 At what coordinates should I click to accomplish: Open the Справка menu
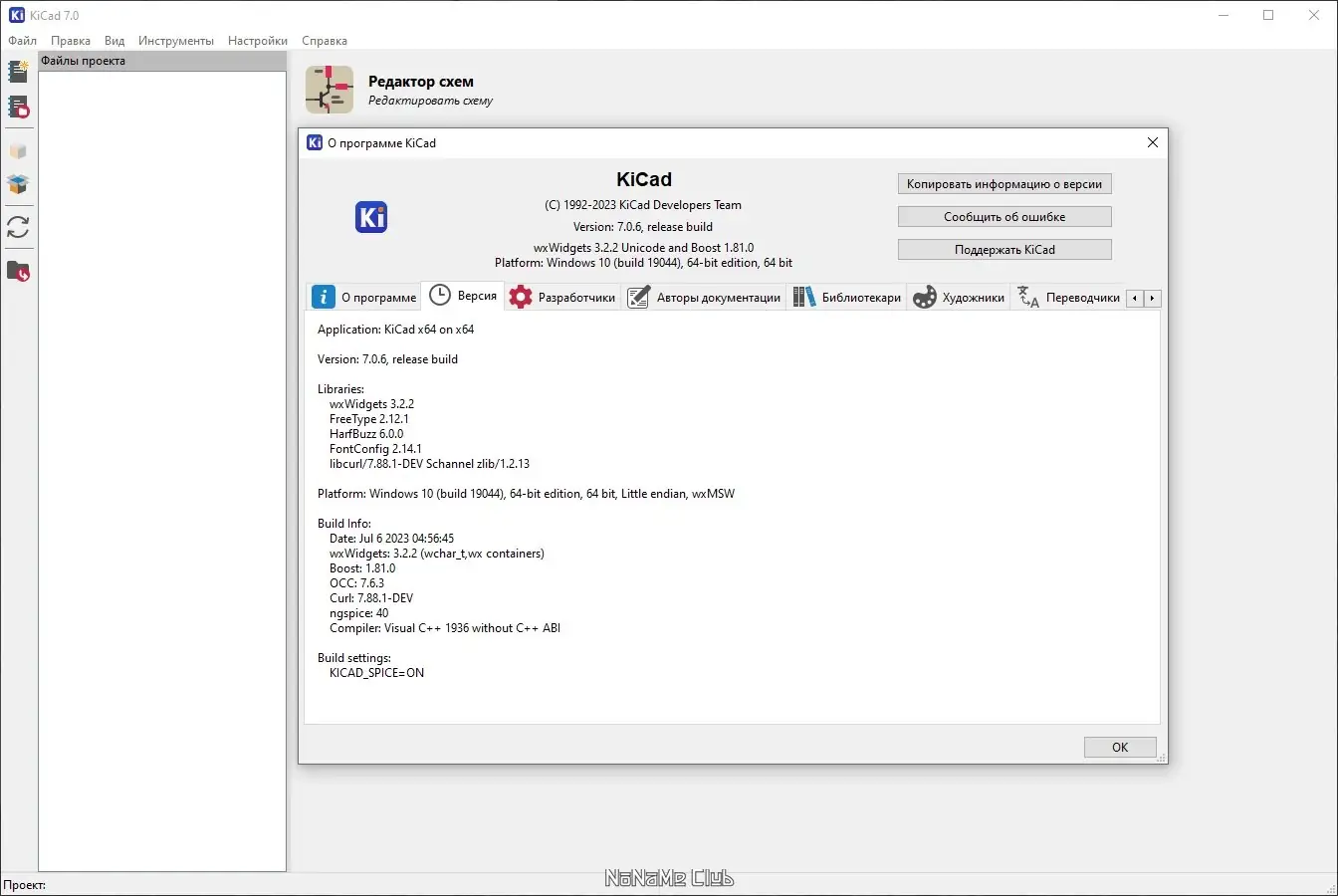(325, 41)
